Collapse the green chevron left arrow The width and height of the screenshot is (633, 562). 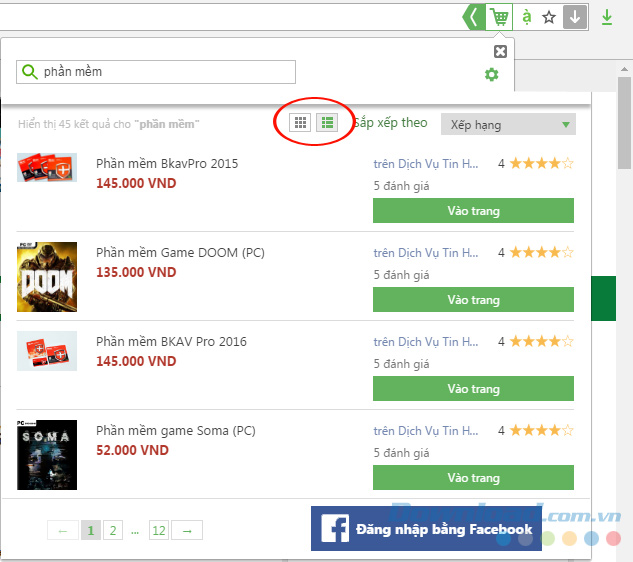pos(473,17)
